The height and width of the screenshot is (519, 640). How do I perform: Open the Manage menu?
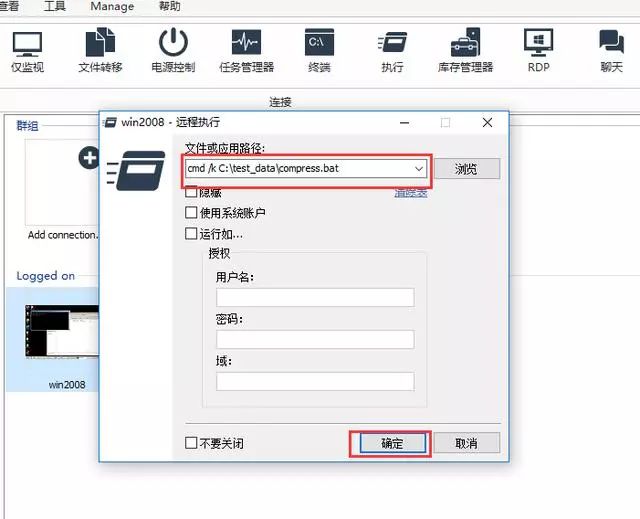[x=112, y=6]
